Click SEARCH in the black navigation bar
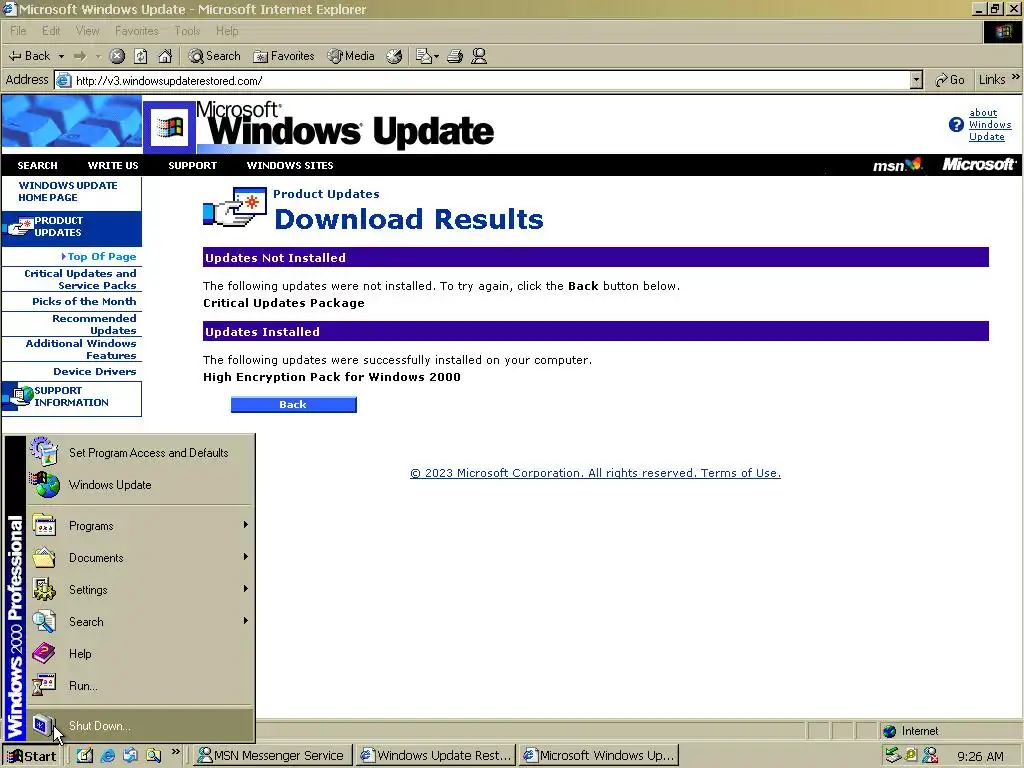 [x=37, y=165]
